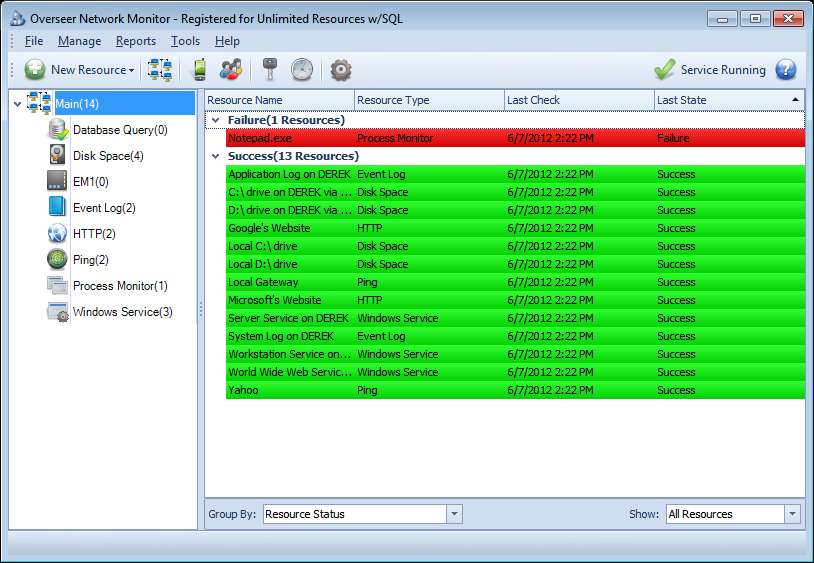
Task: Click the New Resource button label
Action: 88,70
